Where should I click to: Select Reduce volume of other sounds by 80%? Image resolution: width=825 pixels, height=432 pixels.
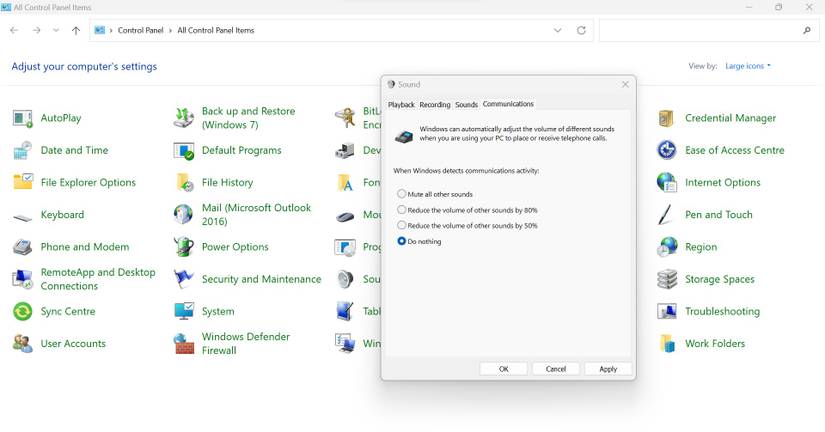(x=401, y=210)
